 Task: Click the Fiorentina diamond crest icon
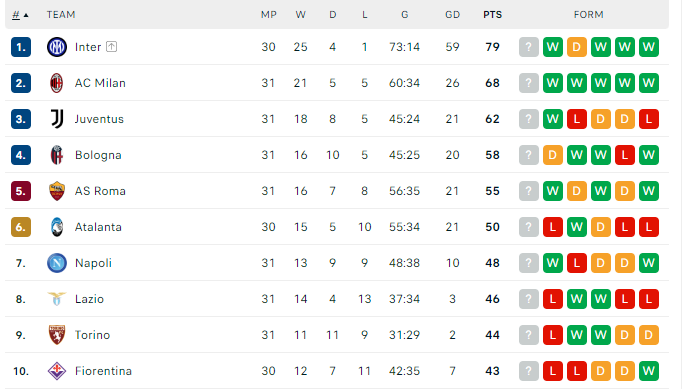[57, 371]
